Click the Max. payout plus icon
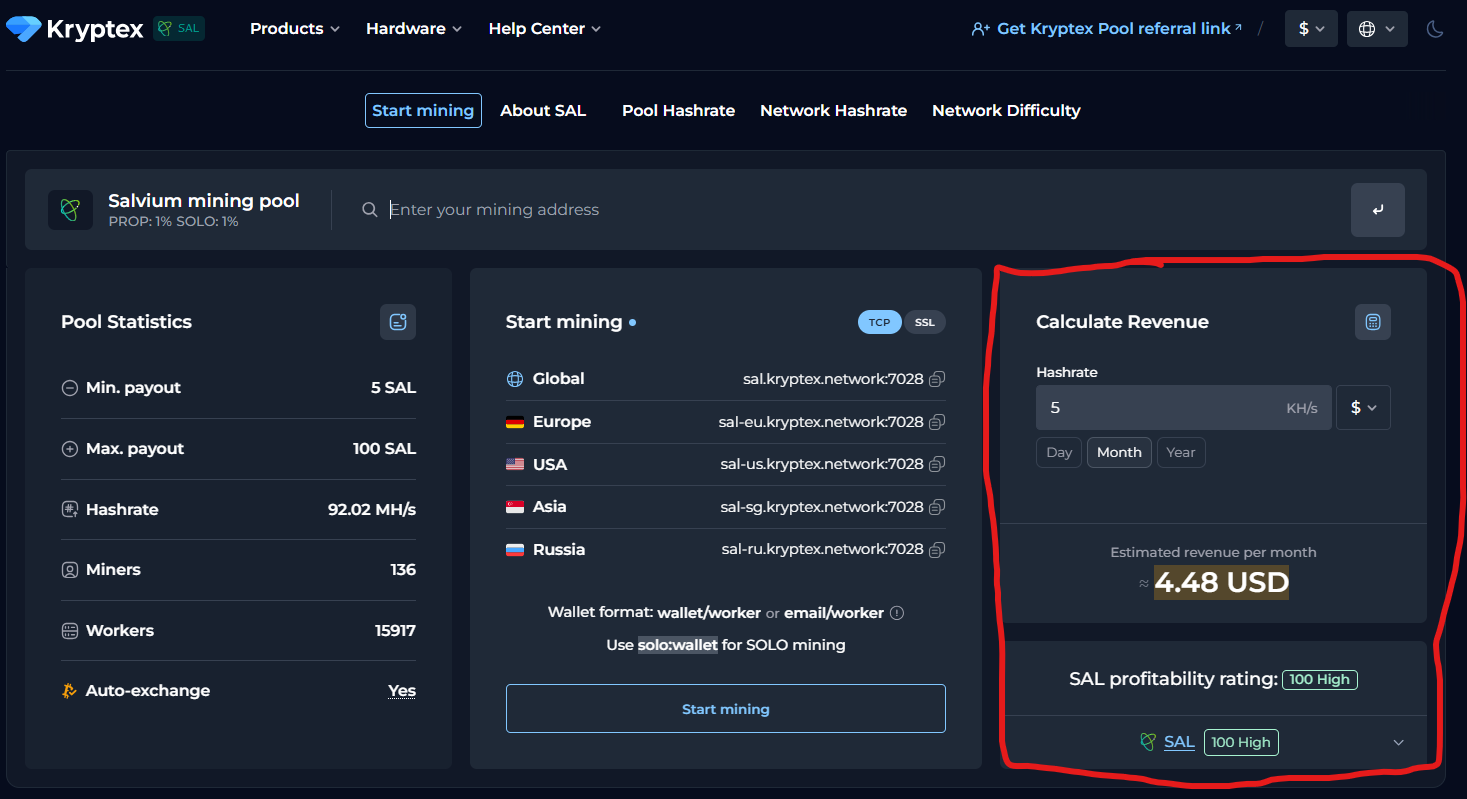Viewport: 1467px width, 799px height. point(70,449)
